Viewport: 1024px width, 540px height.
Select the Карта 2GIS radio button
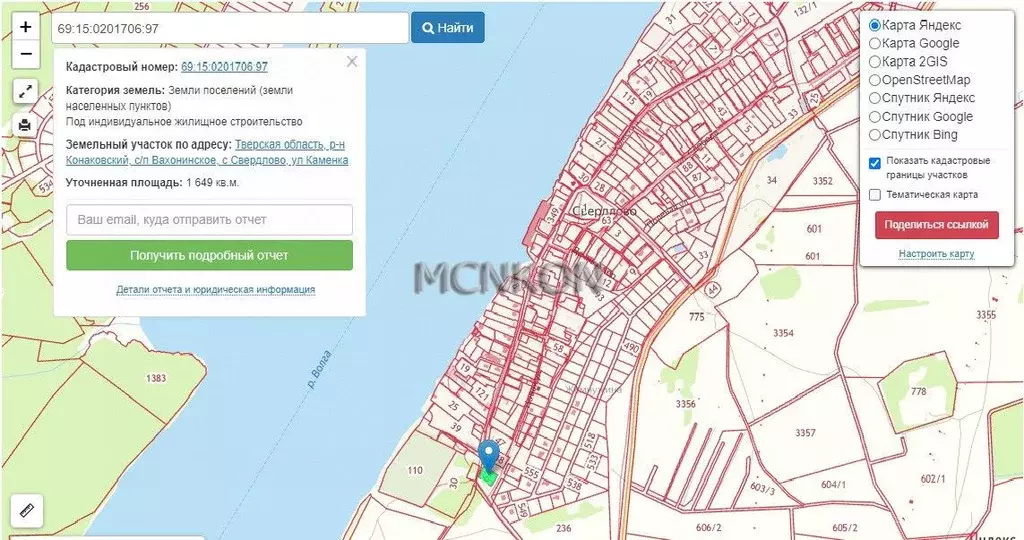[x=875, y=62]
